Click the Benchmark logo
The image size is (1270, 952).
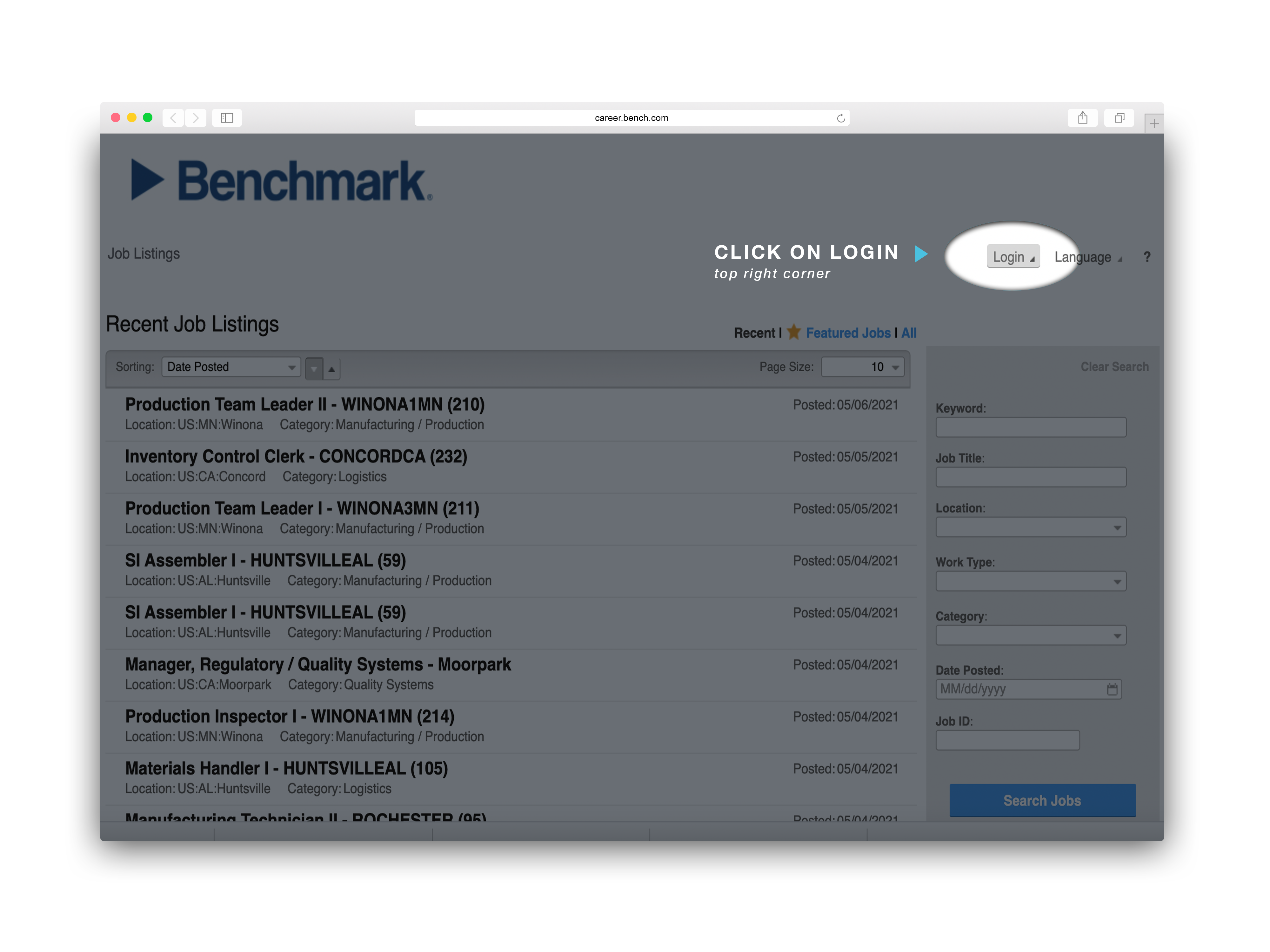[x=282, y=181]
